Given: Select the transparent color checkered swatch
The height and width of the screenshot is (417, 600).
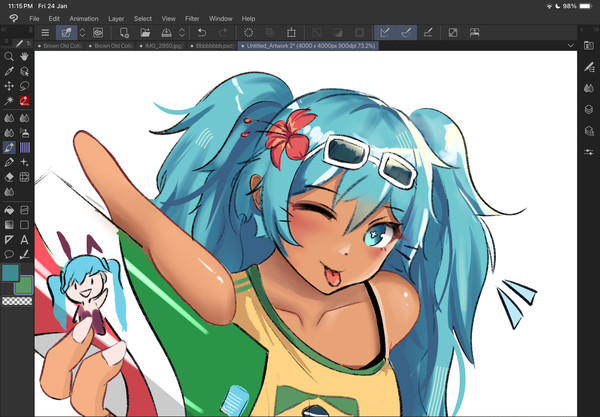Looking at the screenshot, I should click(17, 301).
